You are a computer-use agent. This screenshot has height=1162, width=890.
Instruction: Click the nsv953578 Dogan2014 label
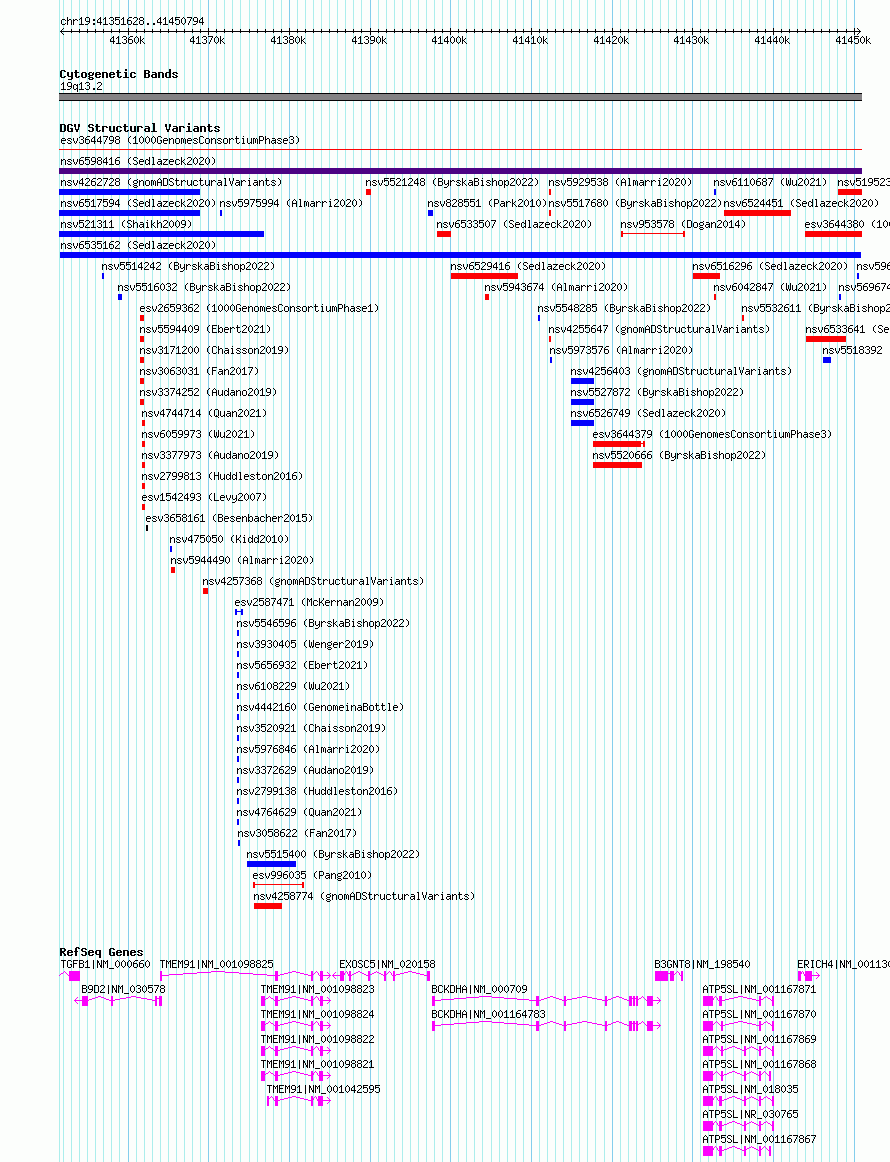point(683,224)
